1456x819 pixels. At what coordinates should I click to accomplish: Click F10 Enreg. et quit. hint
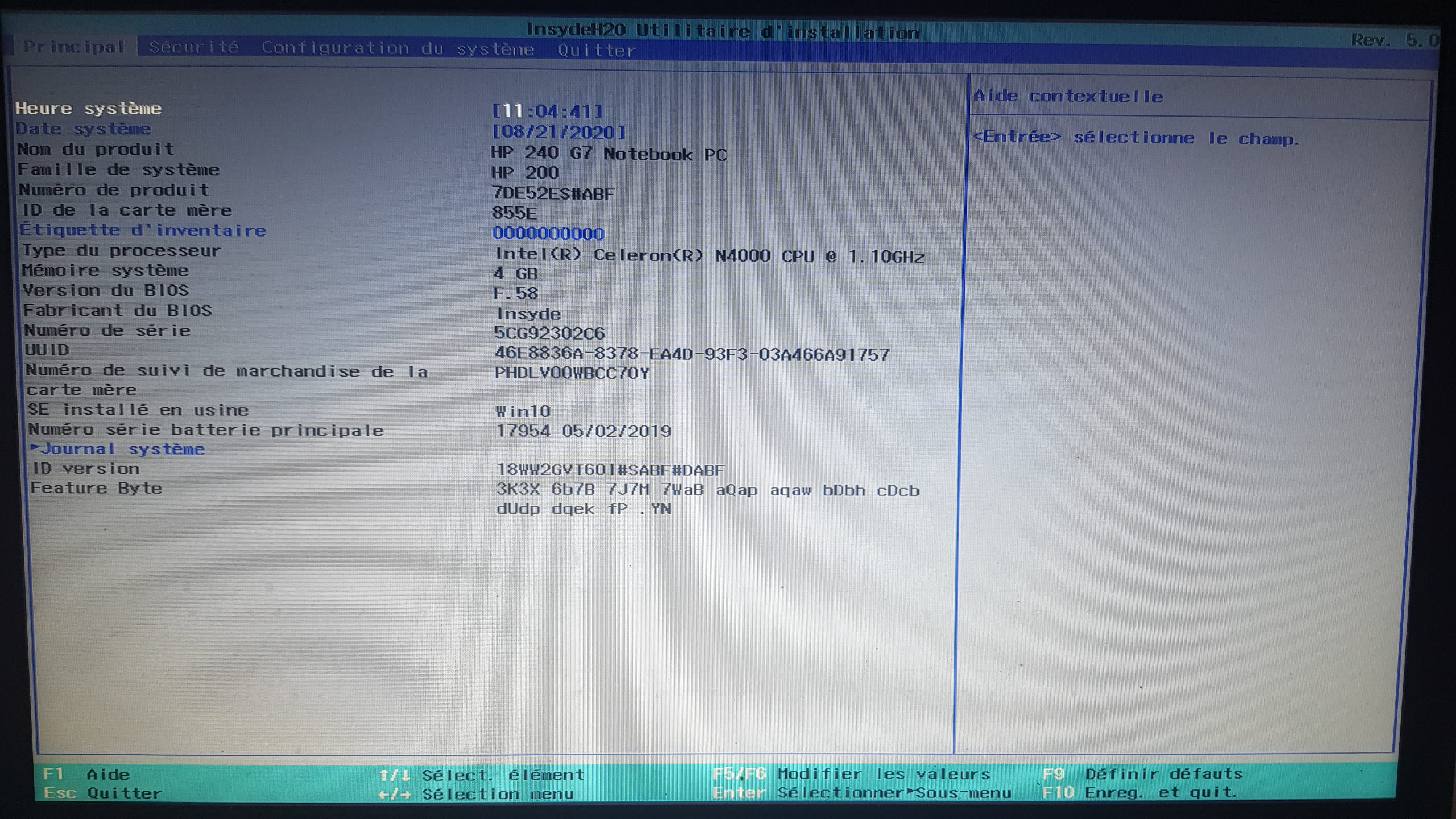(x=1140, y=792)
